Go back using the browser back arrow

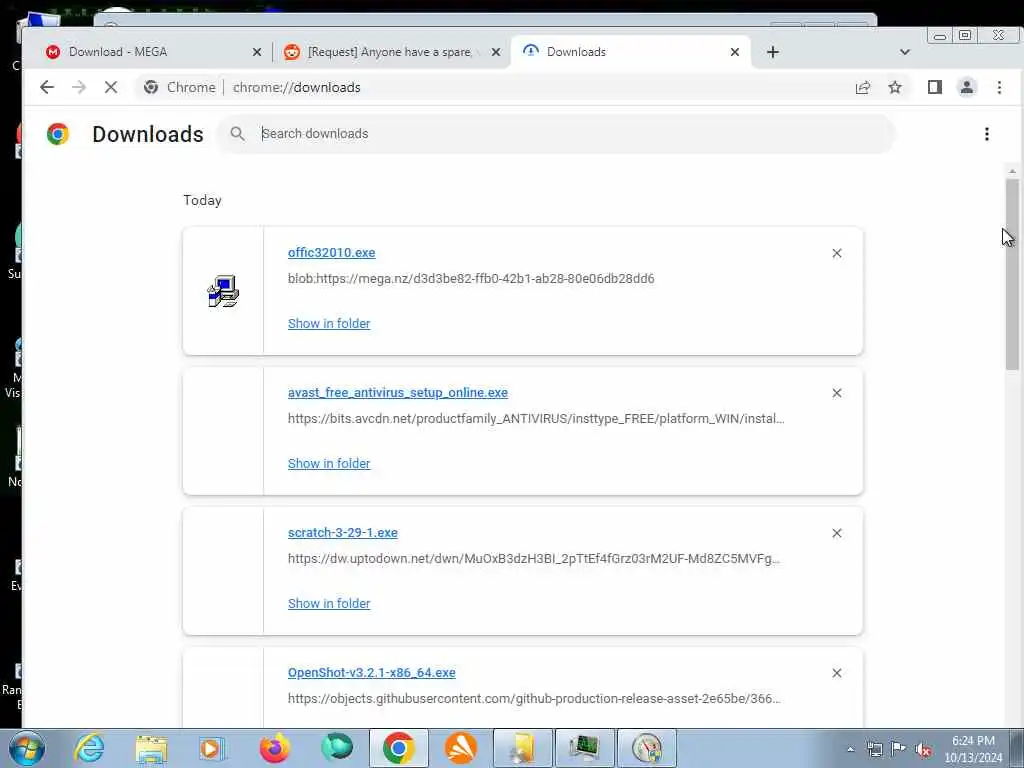(x=46, y=87)
